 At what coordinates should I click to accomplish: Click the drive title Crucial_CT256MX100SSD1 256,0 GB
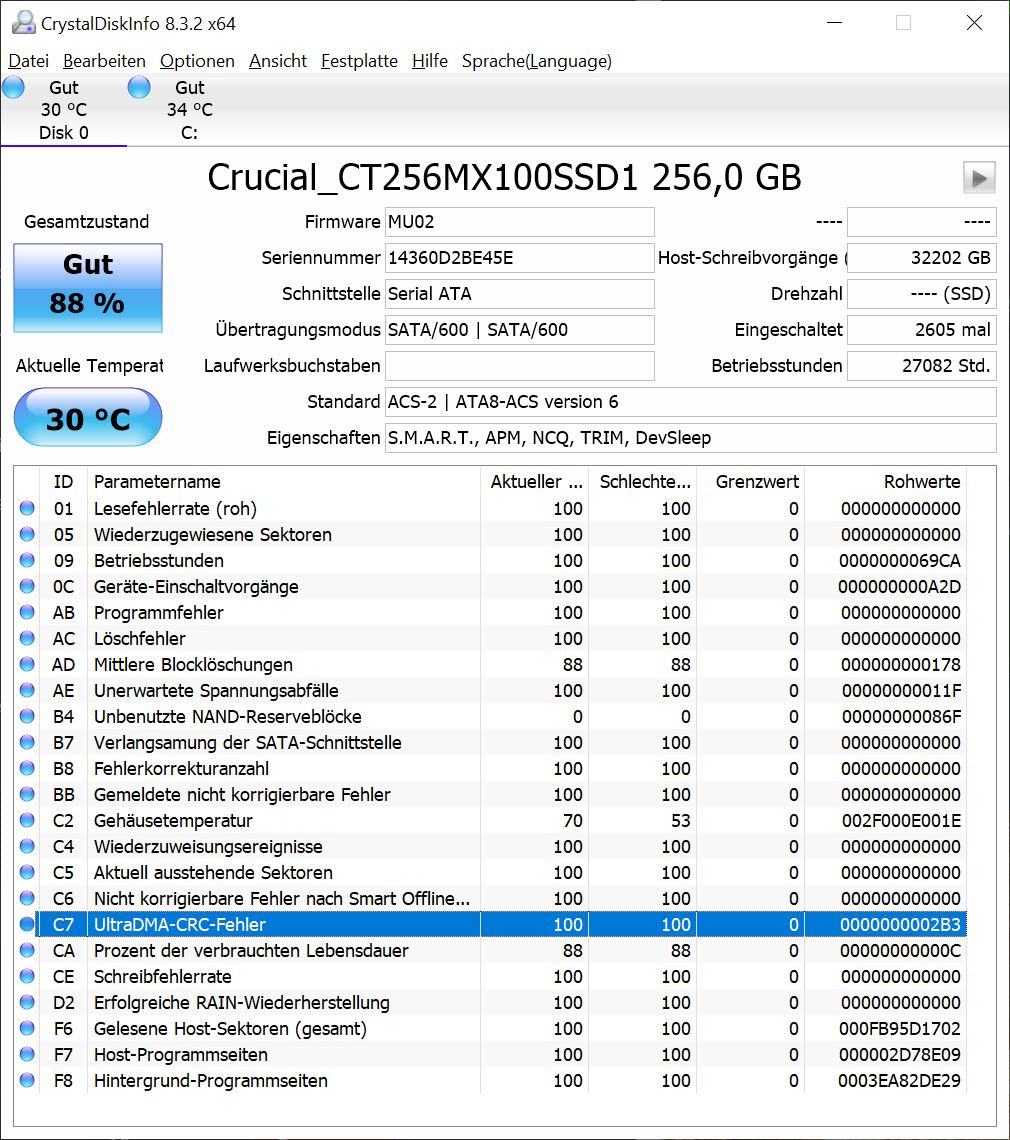click(x=505, y=177)
